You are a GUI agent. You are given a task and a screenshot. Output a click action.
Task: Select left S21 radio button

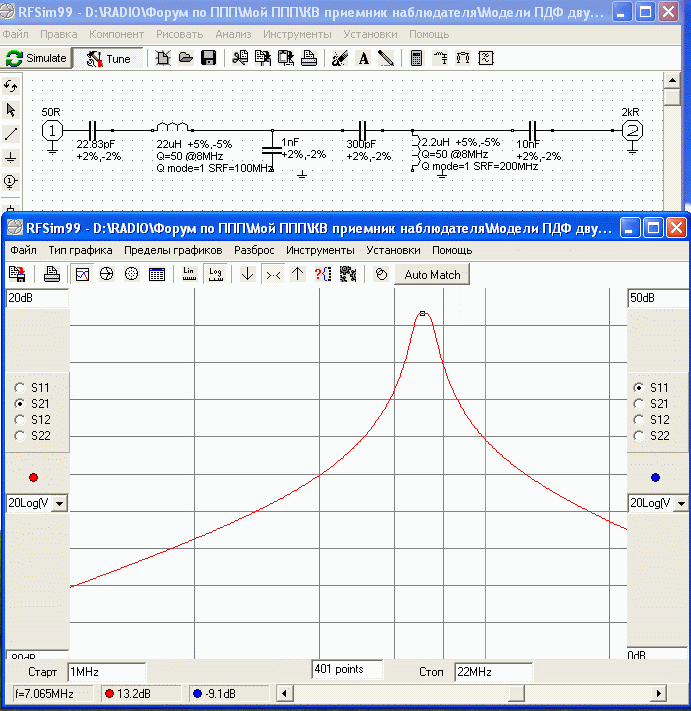19,404
